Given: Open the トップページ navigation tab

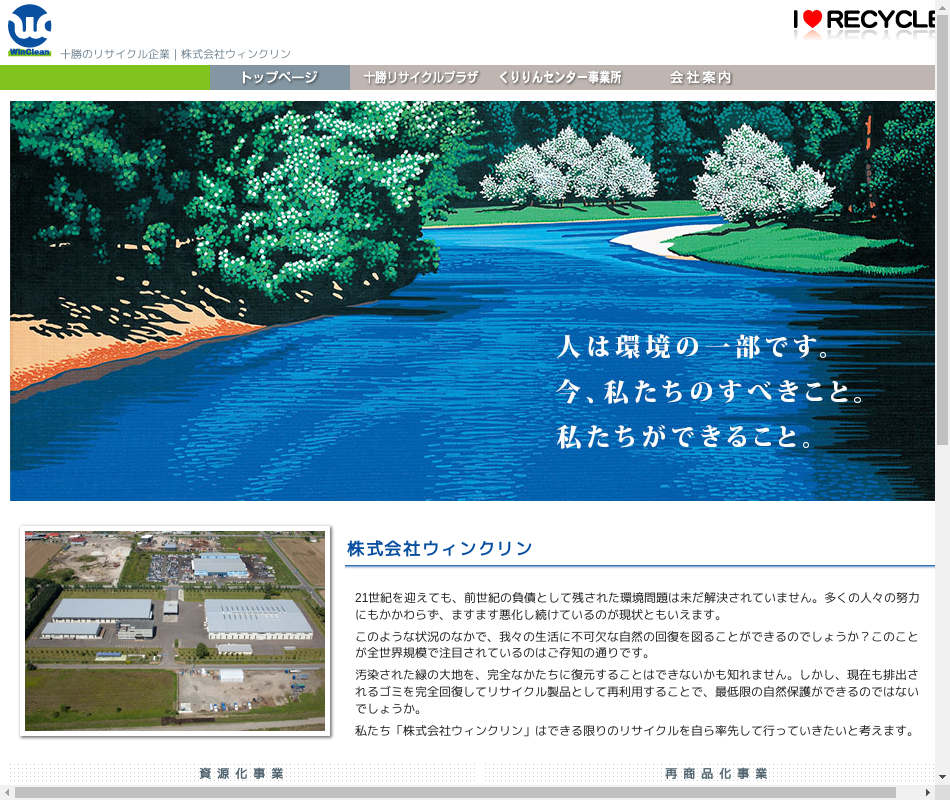Looking at the screenshot, I should point(279,78).
